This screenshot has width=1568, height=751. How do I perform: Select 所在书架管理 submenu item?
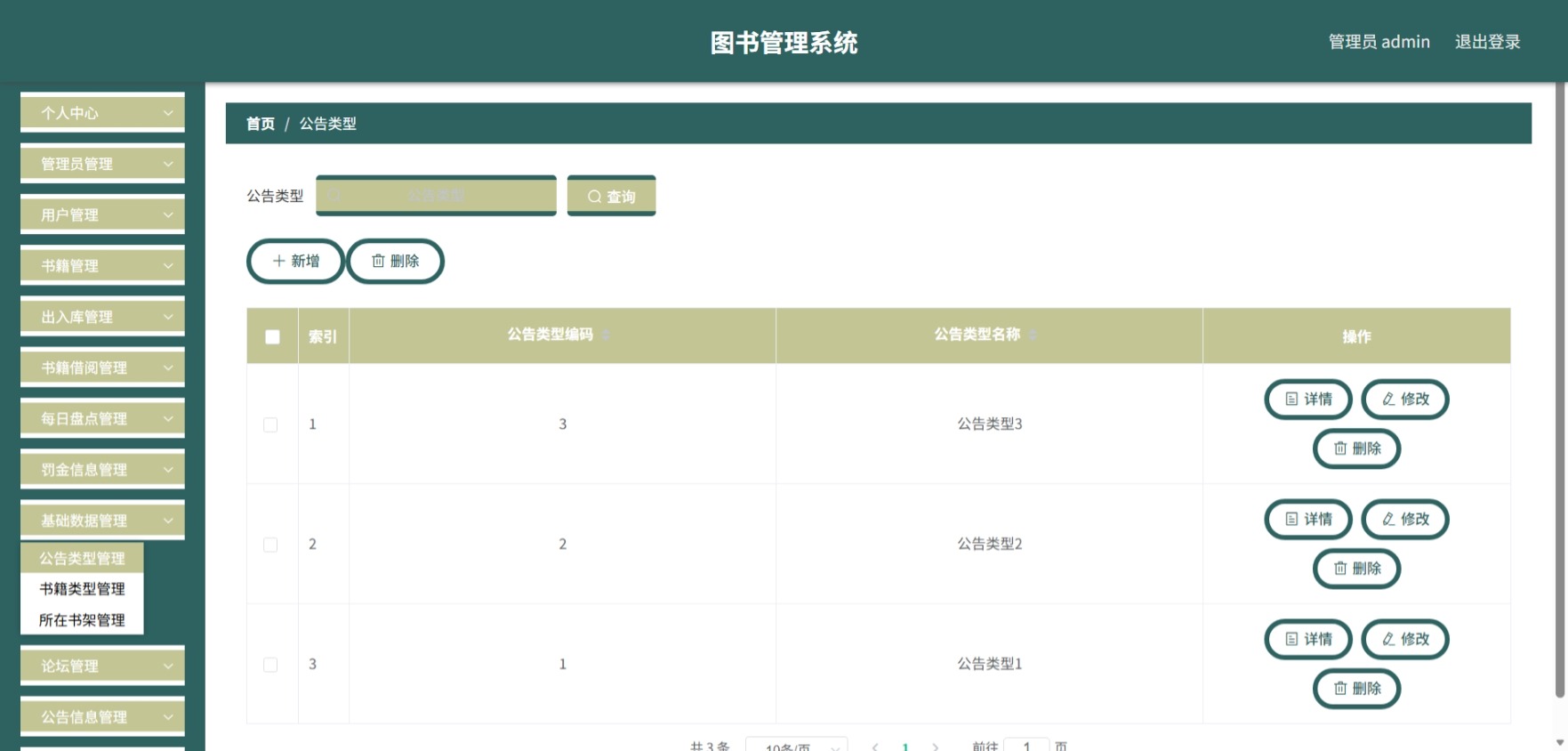(82, 619)
